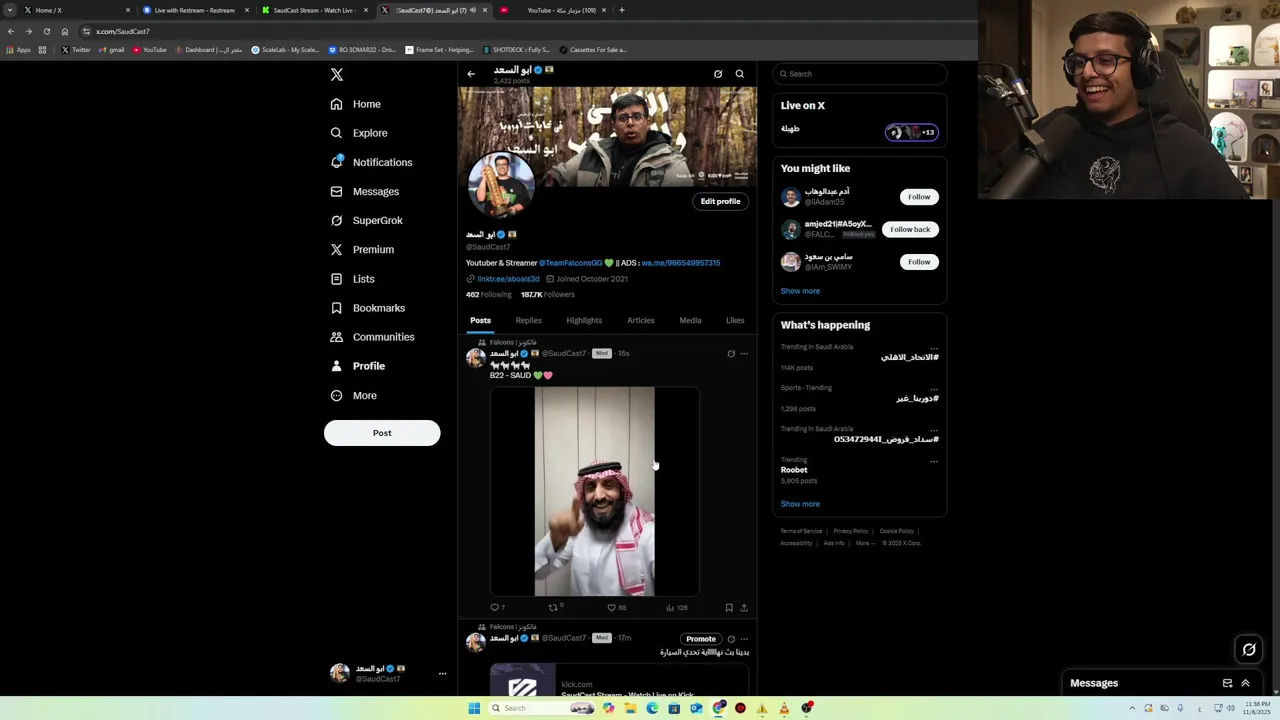Click the Post button
Image resolution: width=1280 pixels, height=720 pixels.
pyautogui.click(x=382, y=433)
